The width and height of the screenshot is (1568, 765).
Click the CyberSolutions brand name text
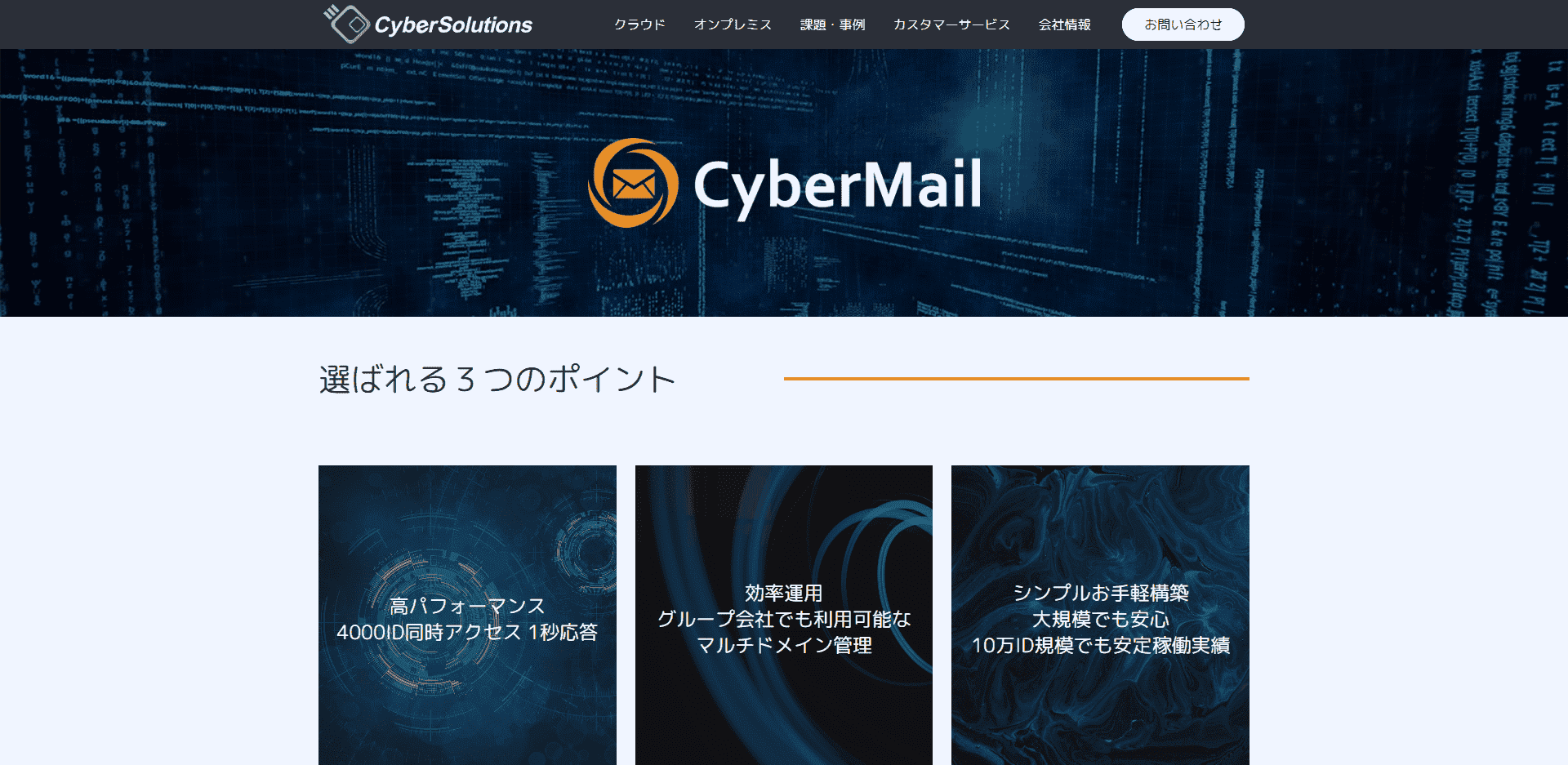coord(453,25)
